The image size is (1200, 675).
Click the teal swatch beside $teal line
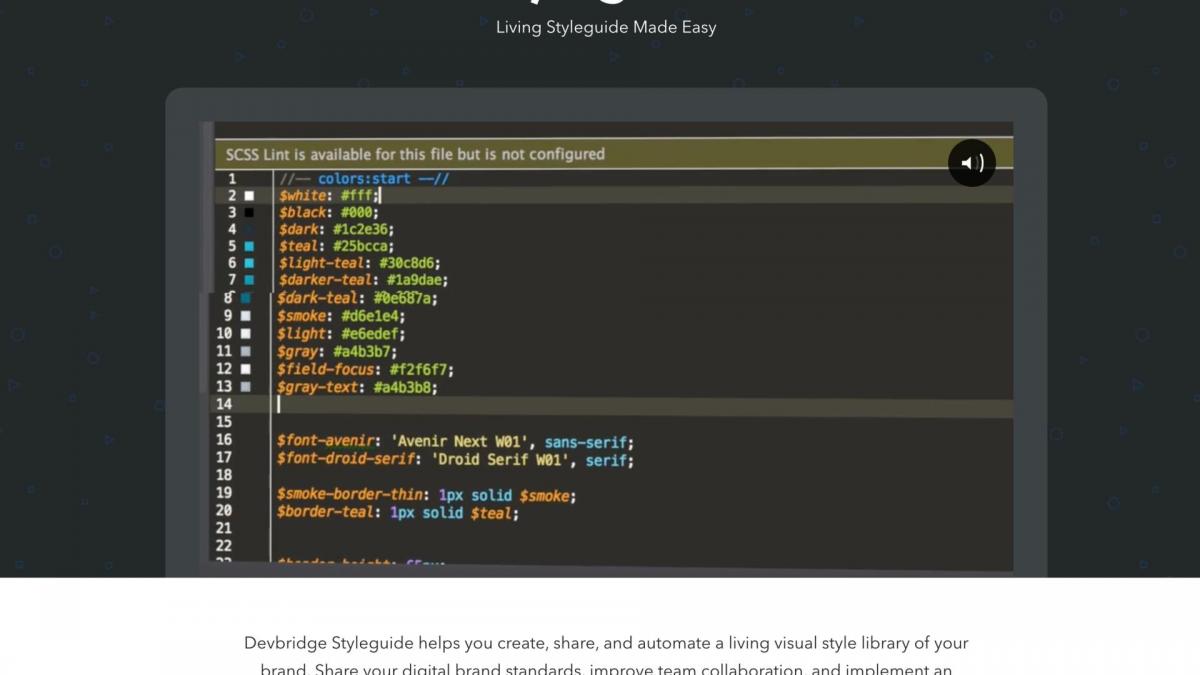(x=249, y=246)
